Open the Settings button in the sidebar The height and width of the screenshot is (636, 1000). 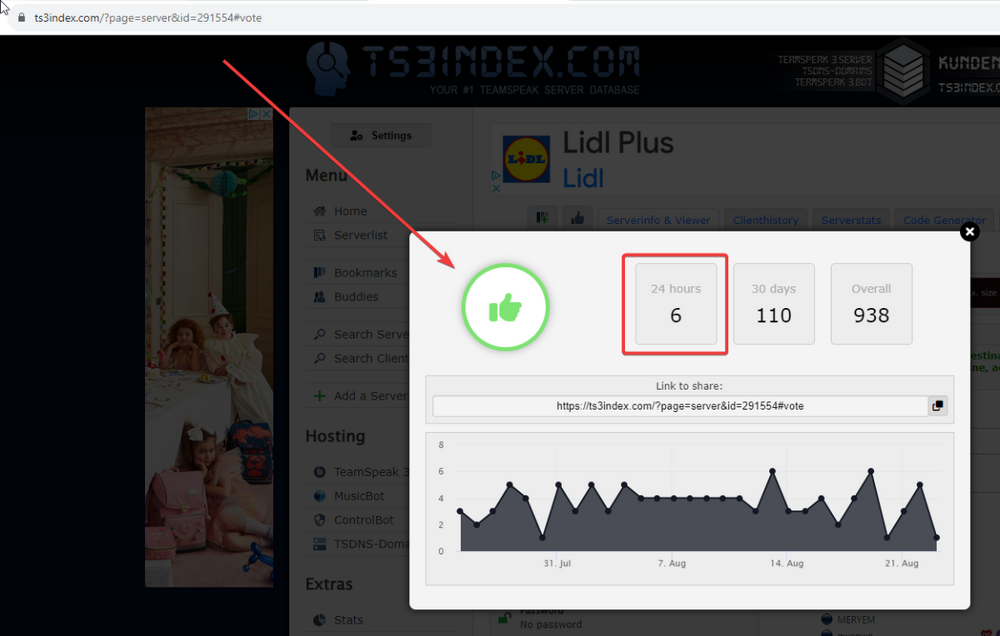[380, 136]
